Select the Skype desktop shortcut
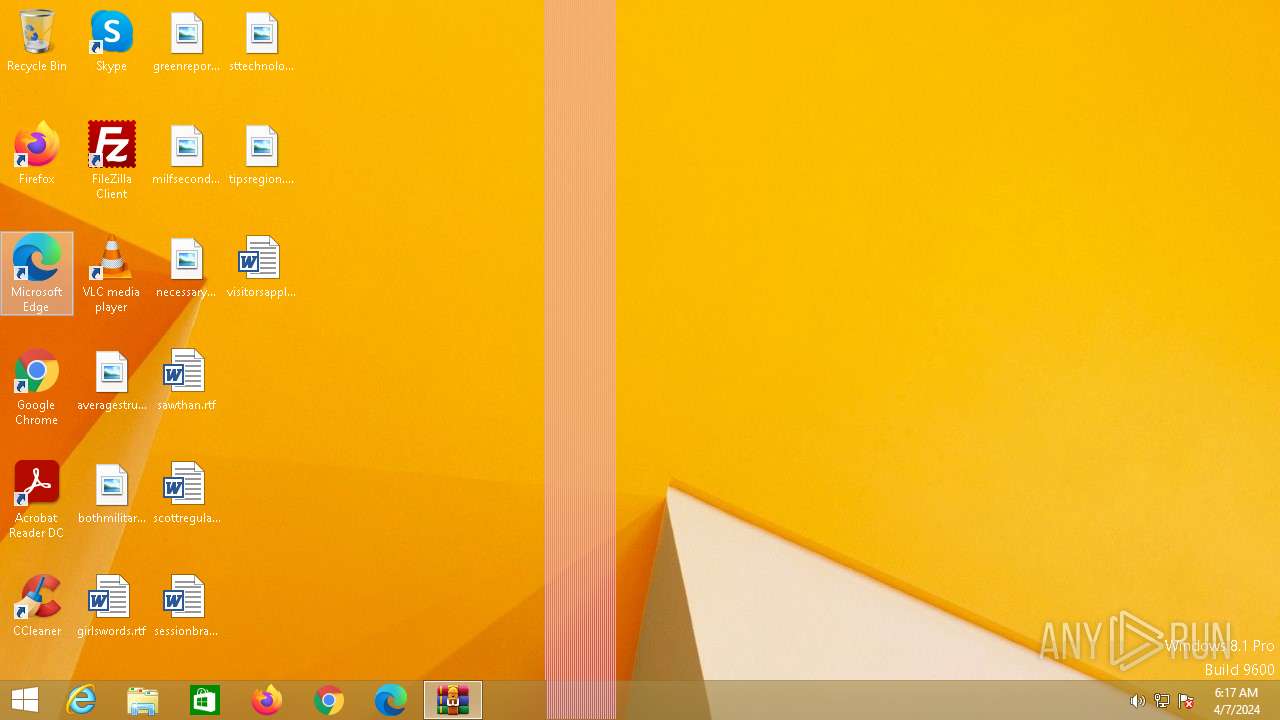Image resolution: width=1280 pixels, height=720 pixels. pyautogui.click(x=111, y=41)
